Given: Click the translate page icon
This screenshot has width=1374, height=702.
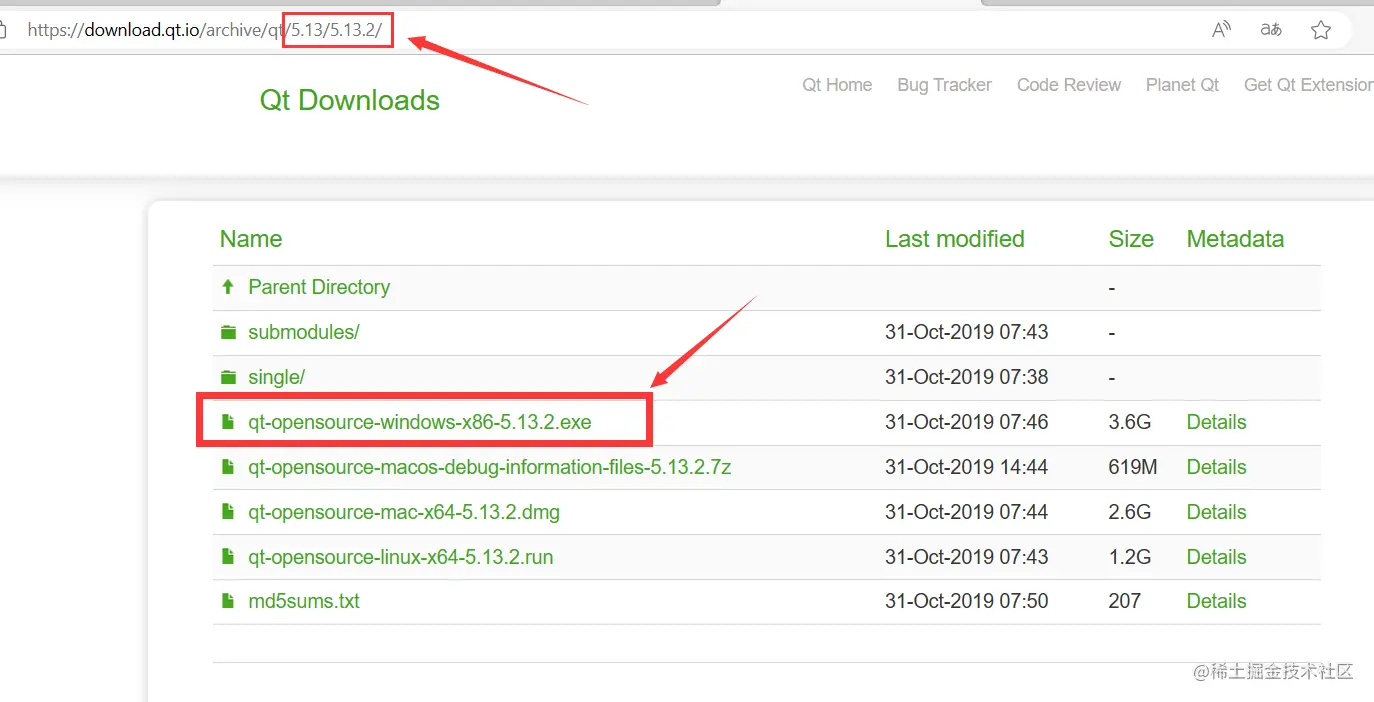Looking at the screenshot, I should tap(1271, 30).
